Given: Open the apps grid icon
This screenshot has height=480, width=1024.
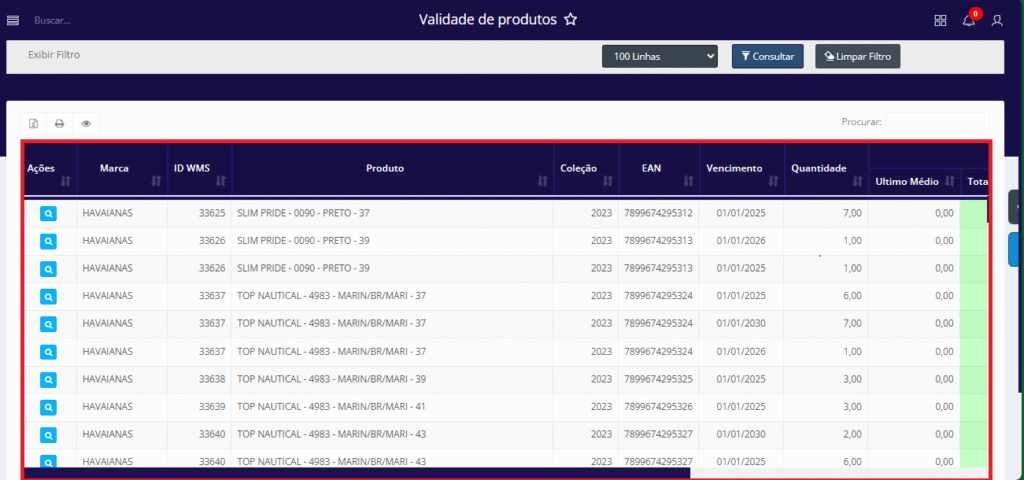Looking at the screenshot, I should click(940, 20).
